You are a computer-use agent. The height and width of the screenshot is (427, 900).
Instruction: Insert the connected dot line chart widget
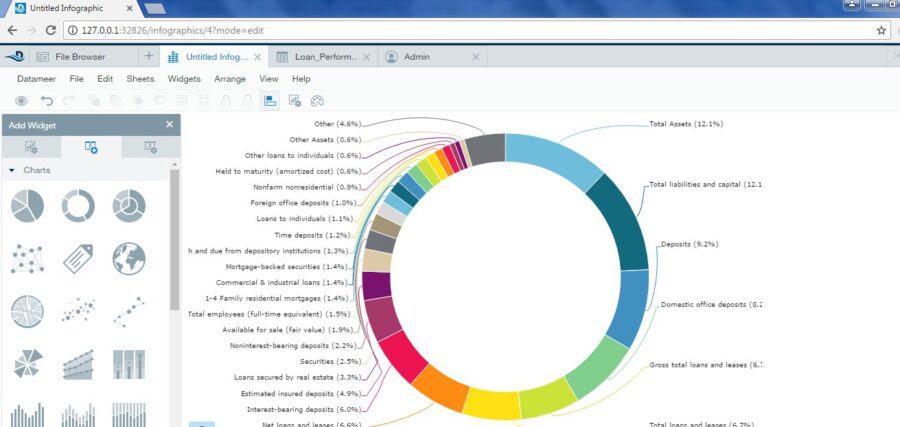tap(129, 312)
